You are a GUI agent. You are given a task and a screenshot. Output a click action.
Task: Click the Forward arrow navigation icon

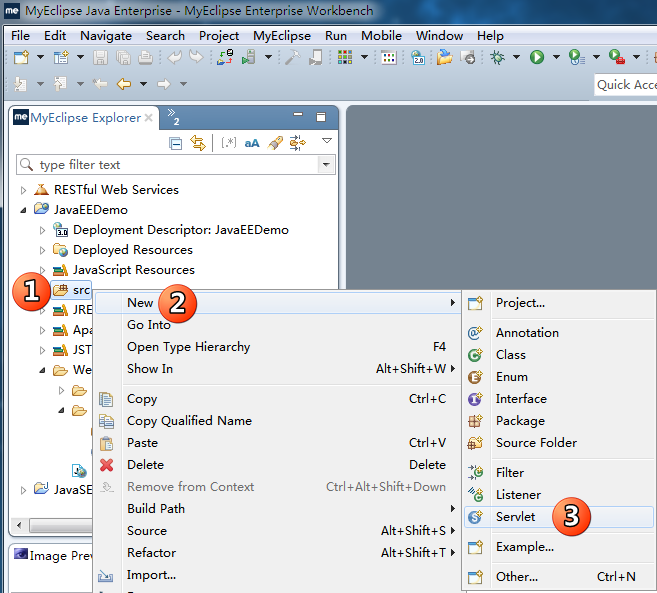click(x=164, y=84)
